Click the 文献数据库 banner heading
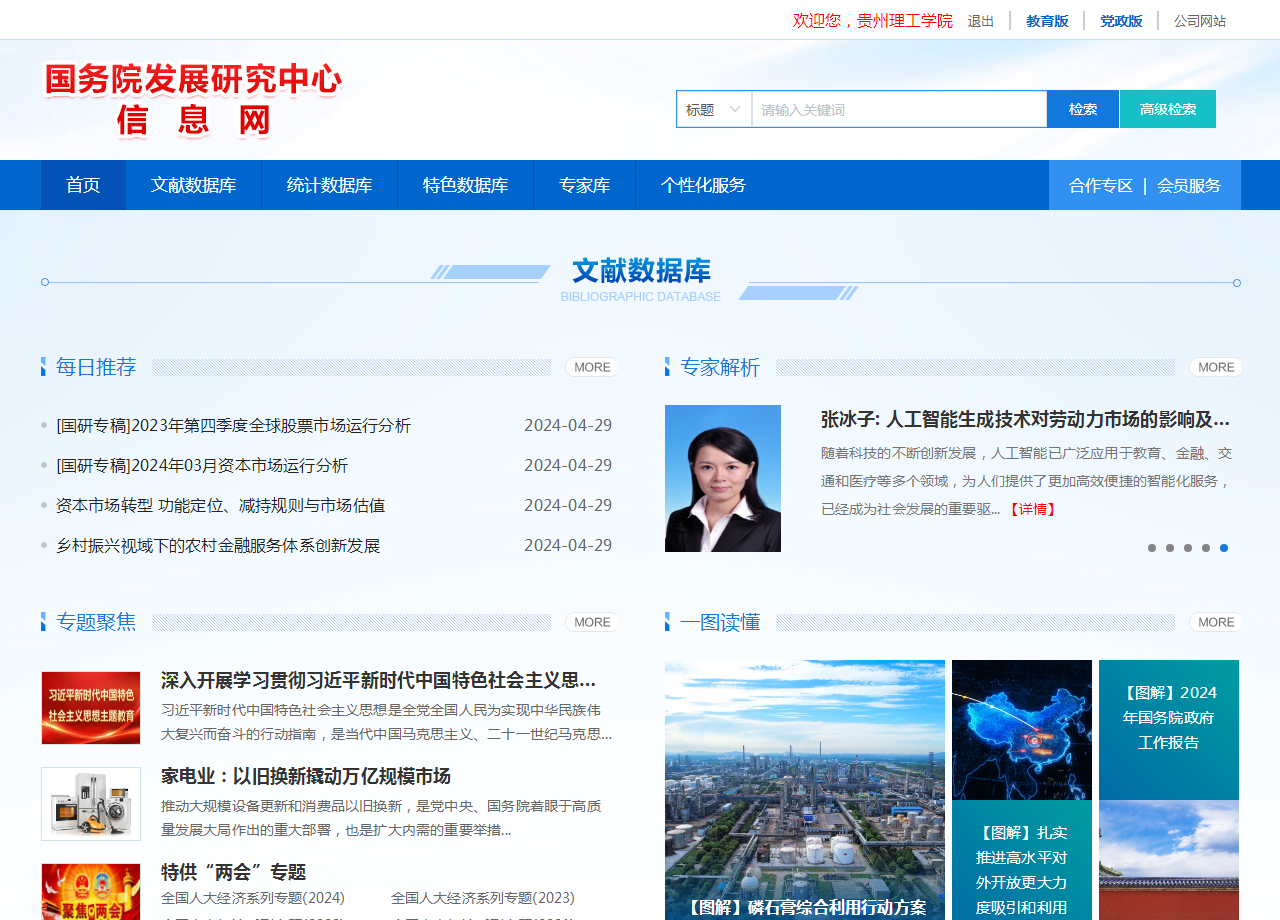 [x=641, y=271]
